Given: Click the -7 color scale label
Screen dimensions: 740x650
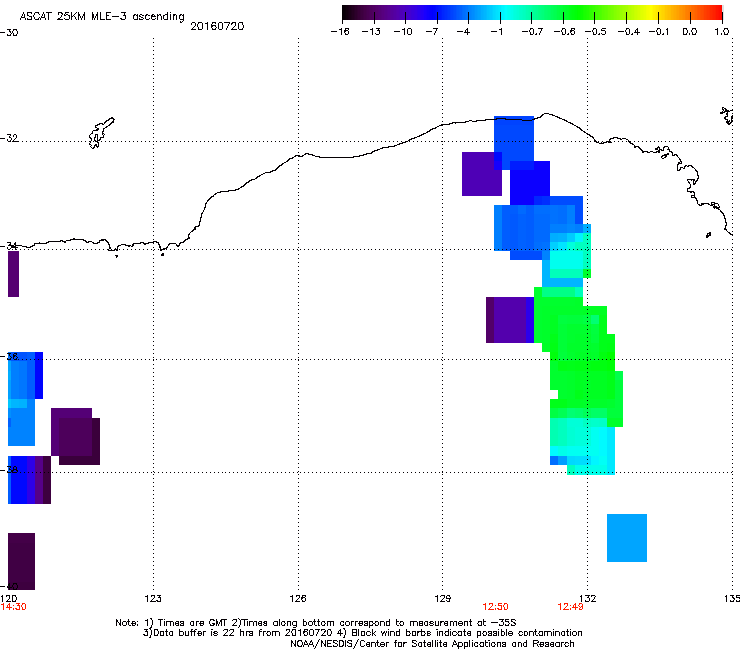Looking at the screenshot, I should [431, 32].
